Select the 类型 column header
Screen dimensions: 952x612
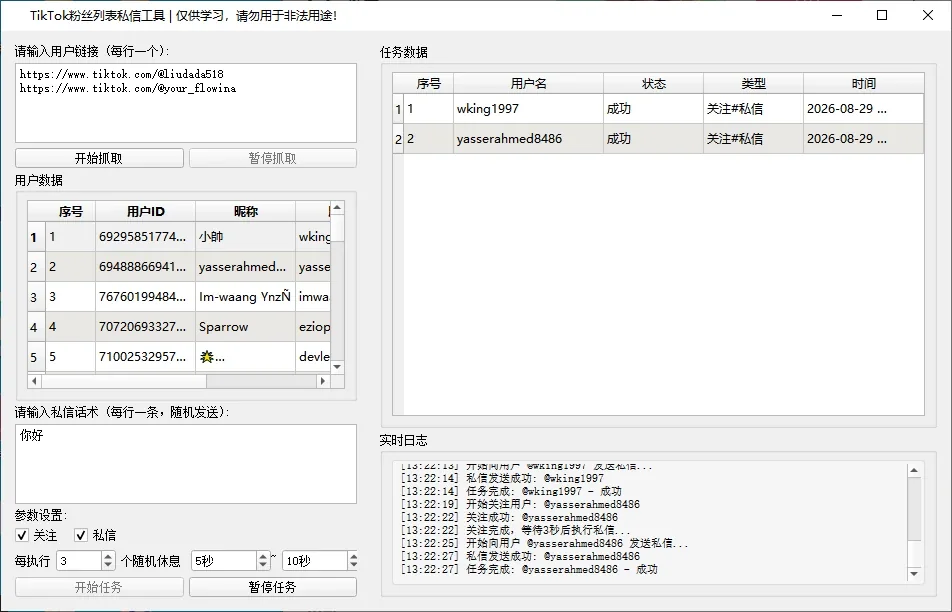753,83
